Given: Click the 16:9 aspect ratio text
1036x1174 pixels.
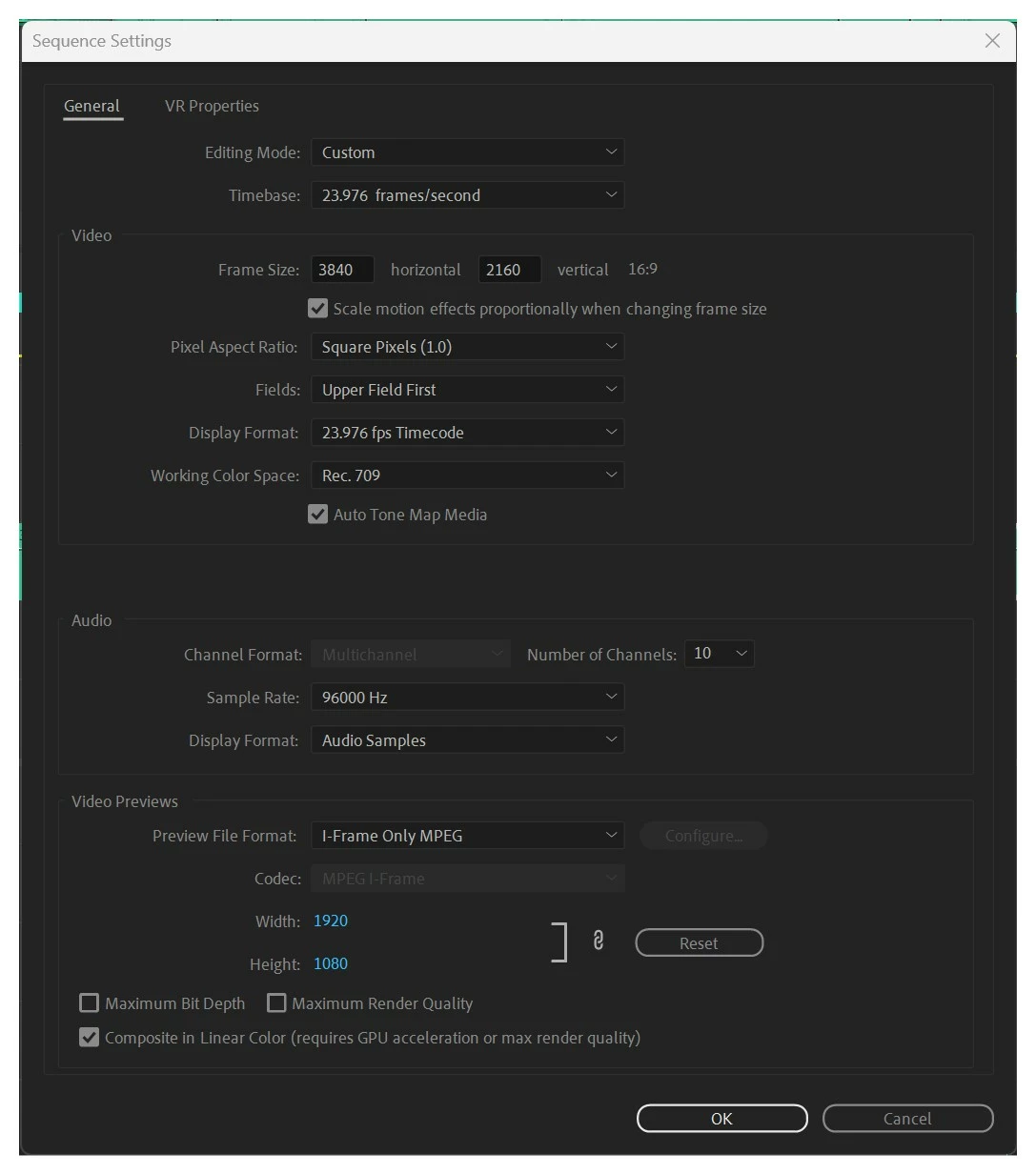Looking at the screenshot, I should pos(642,270).
